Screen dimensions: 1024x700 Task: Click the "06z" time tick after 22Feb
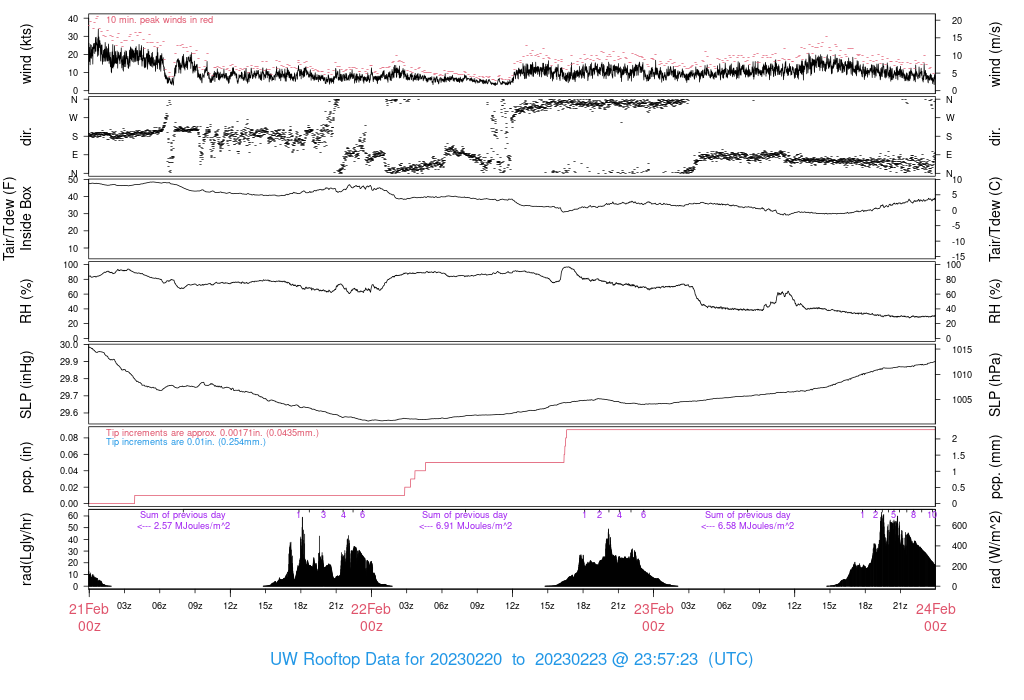coord(441,606)
